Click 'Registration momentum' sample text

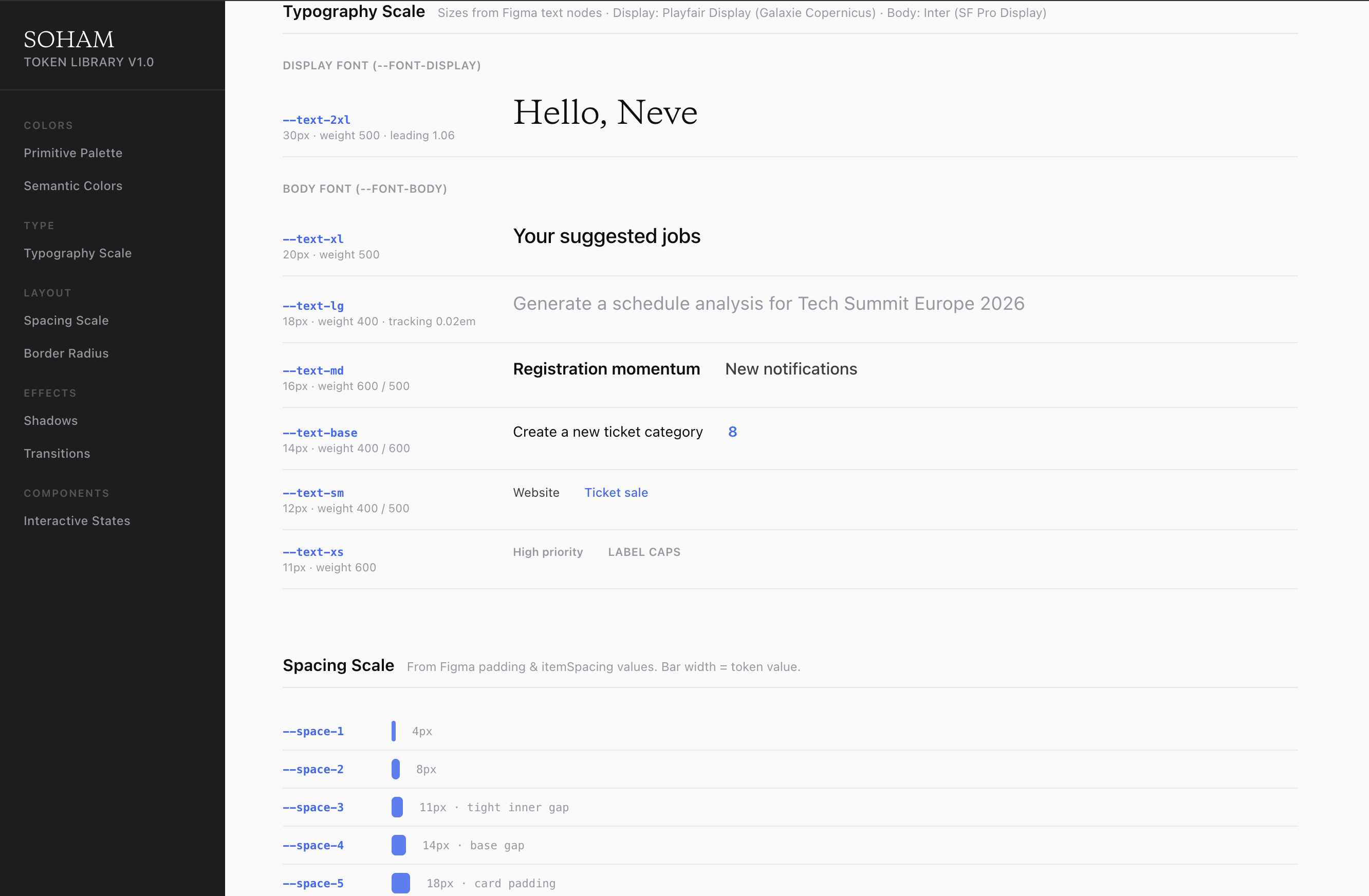point(606,369)
